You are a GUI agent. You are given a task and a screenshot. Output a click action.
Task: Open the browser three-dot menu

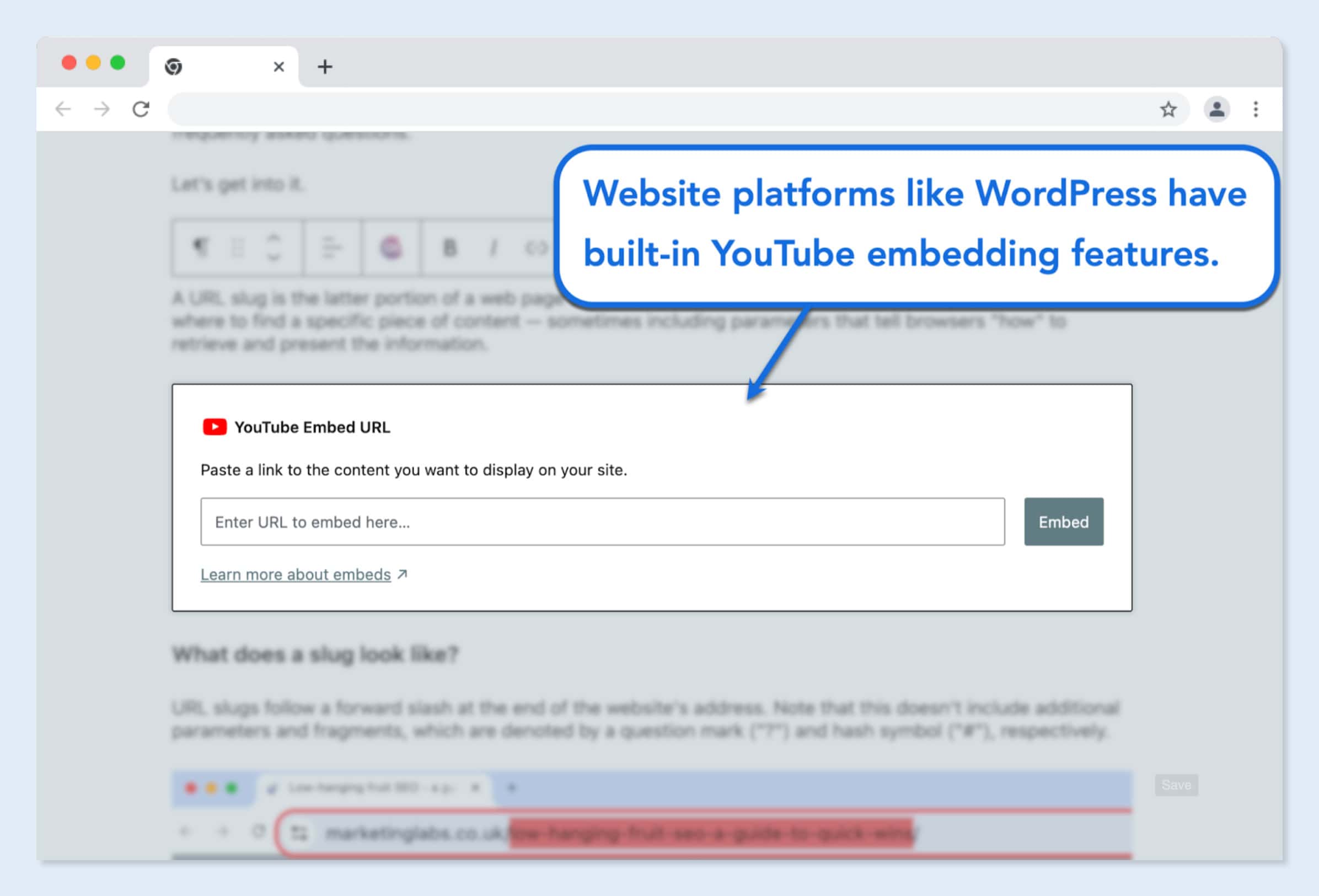point(1256,109)
